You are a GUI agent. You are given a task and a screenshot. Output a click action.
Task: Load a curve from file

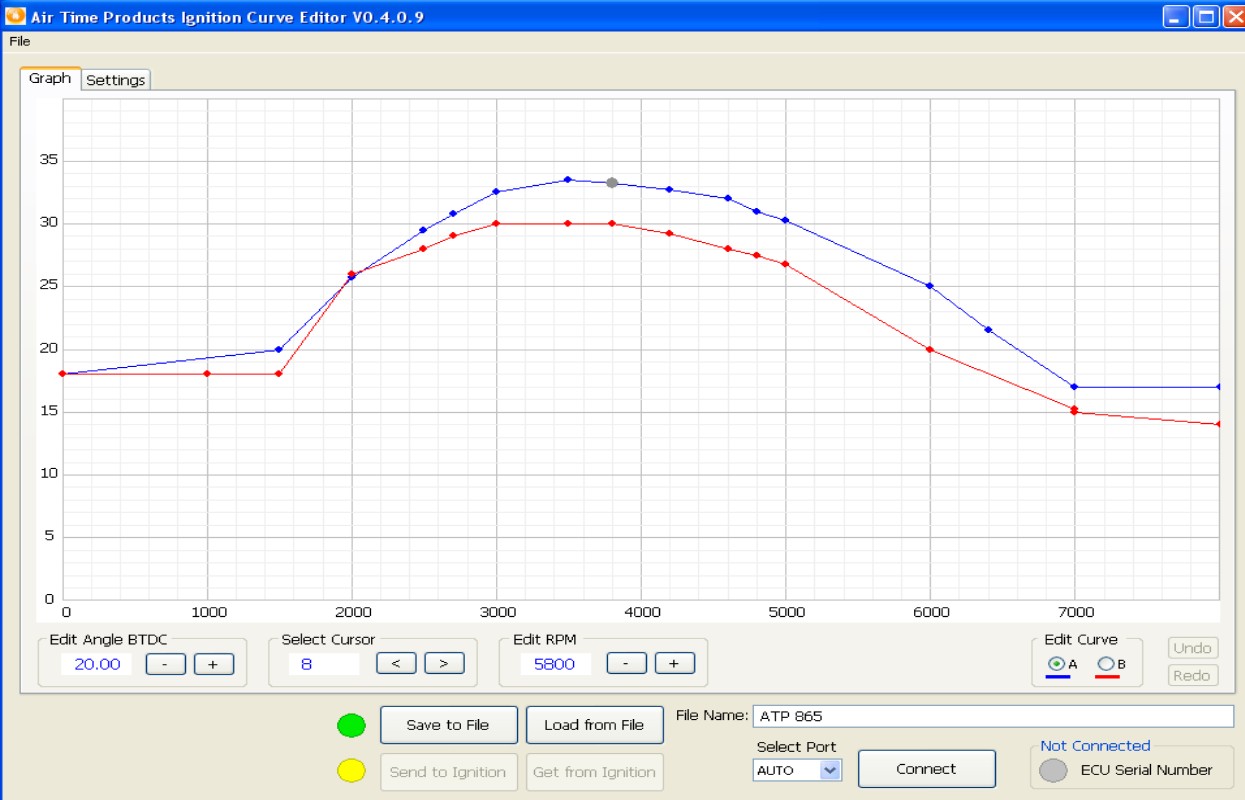click(x=594, y=725)
